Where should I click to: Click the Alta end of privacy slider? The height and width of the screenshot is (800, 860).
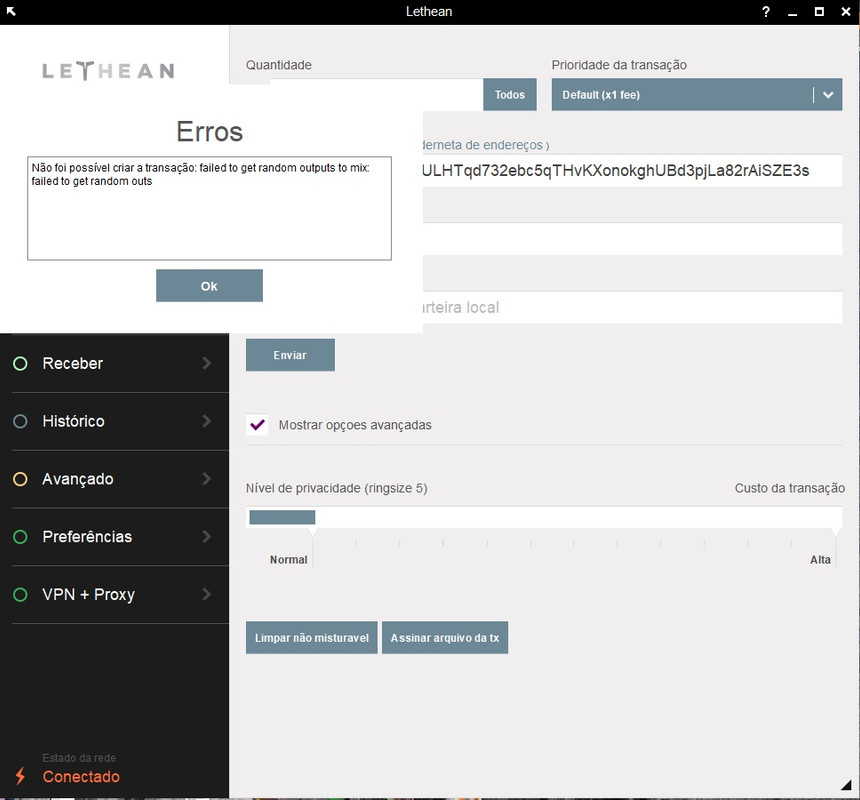click(x=821, y=560)
